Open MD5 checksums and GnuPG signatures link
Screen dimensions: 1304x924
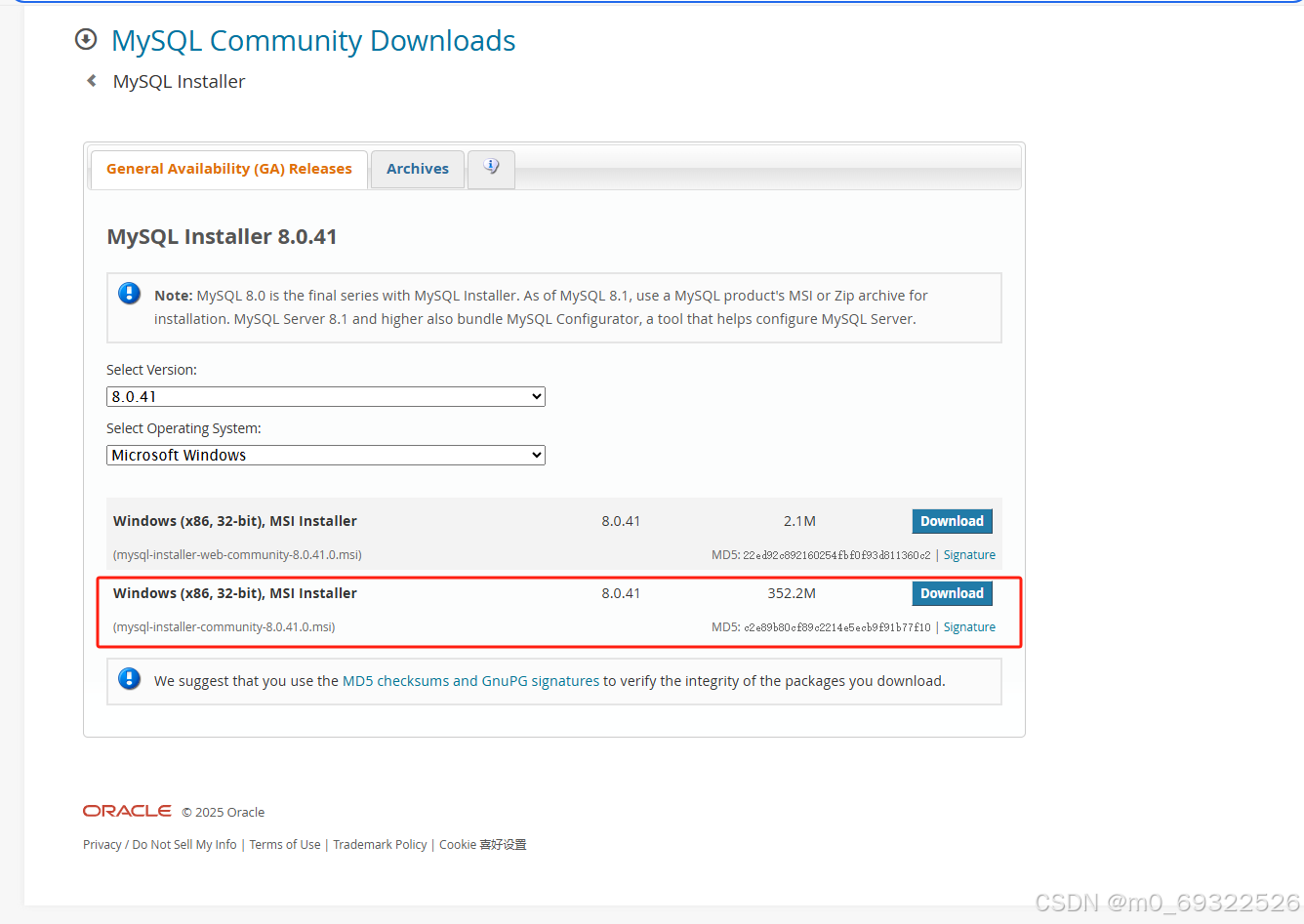tap(470, 681)
